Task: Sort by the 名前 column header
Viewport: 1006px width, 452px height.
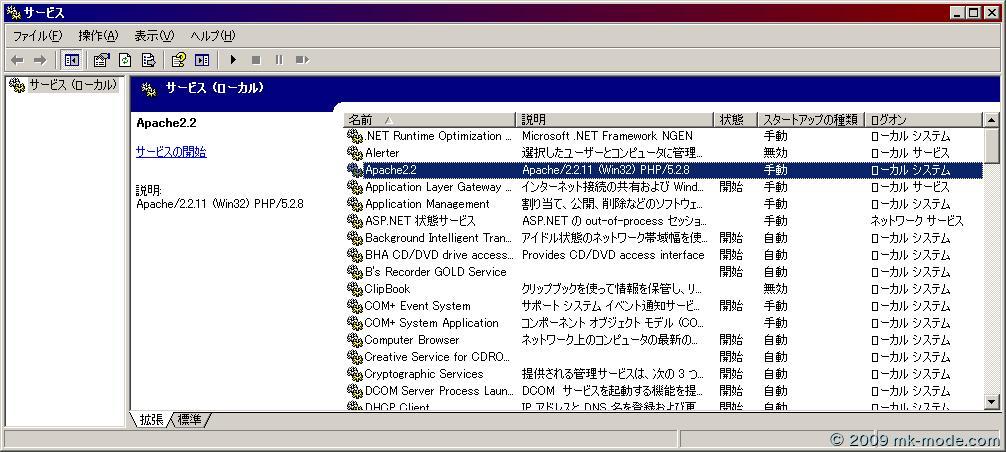Action: (x=430, y=119)
